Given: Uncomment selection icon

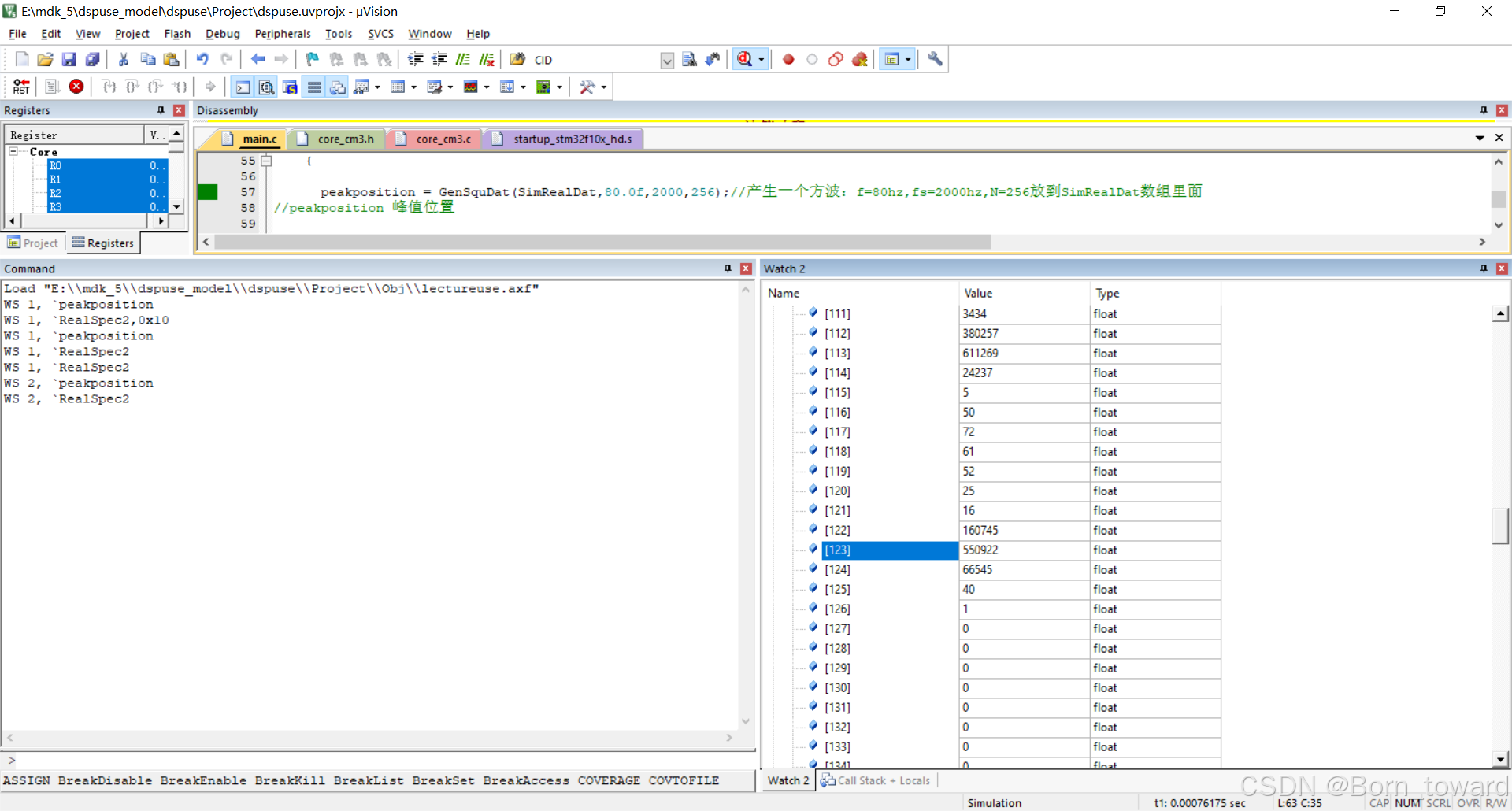Looking at the screenshot, I should tap(487, 59).
